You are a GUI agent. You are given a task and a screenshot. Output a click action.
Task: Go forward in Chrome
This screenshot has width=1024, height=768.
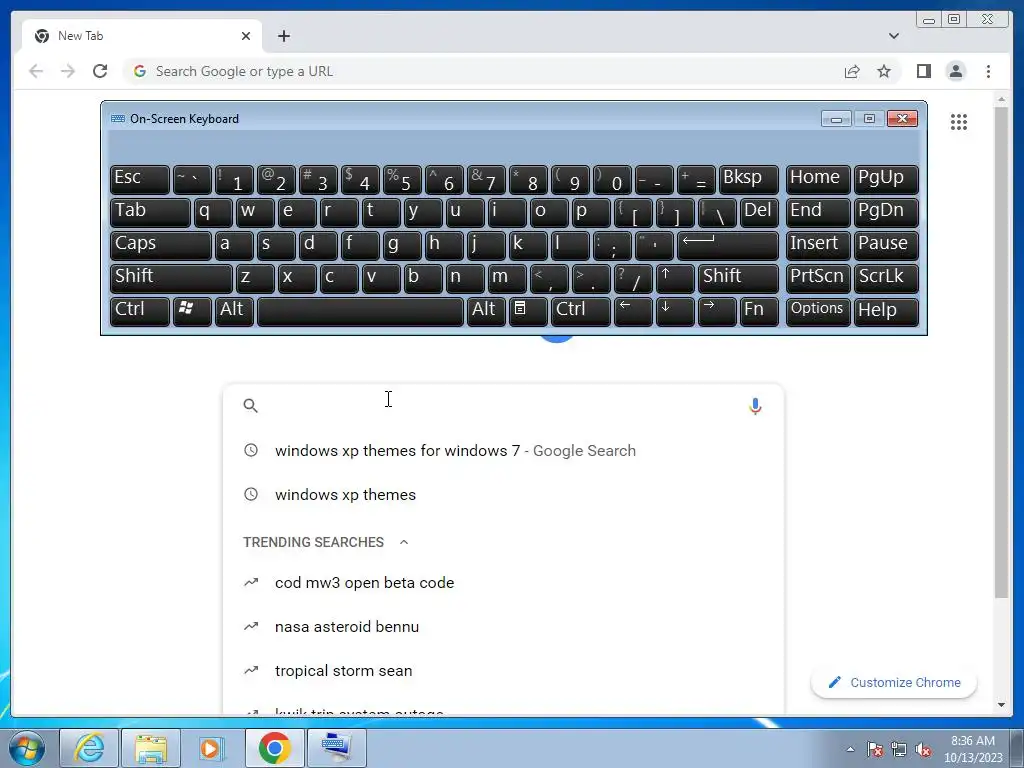click(x=68, y=71)
